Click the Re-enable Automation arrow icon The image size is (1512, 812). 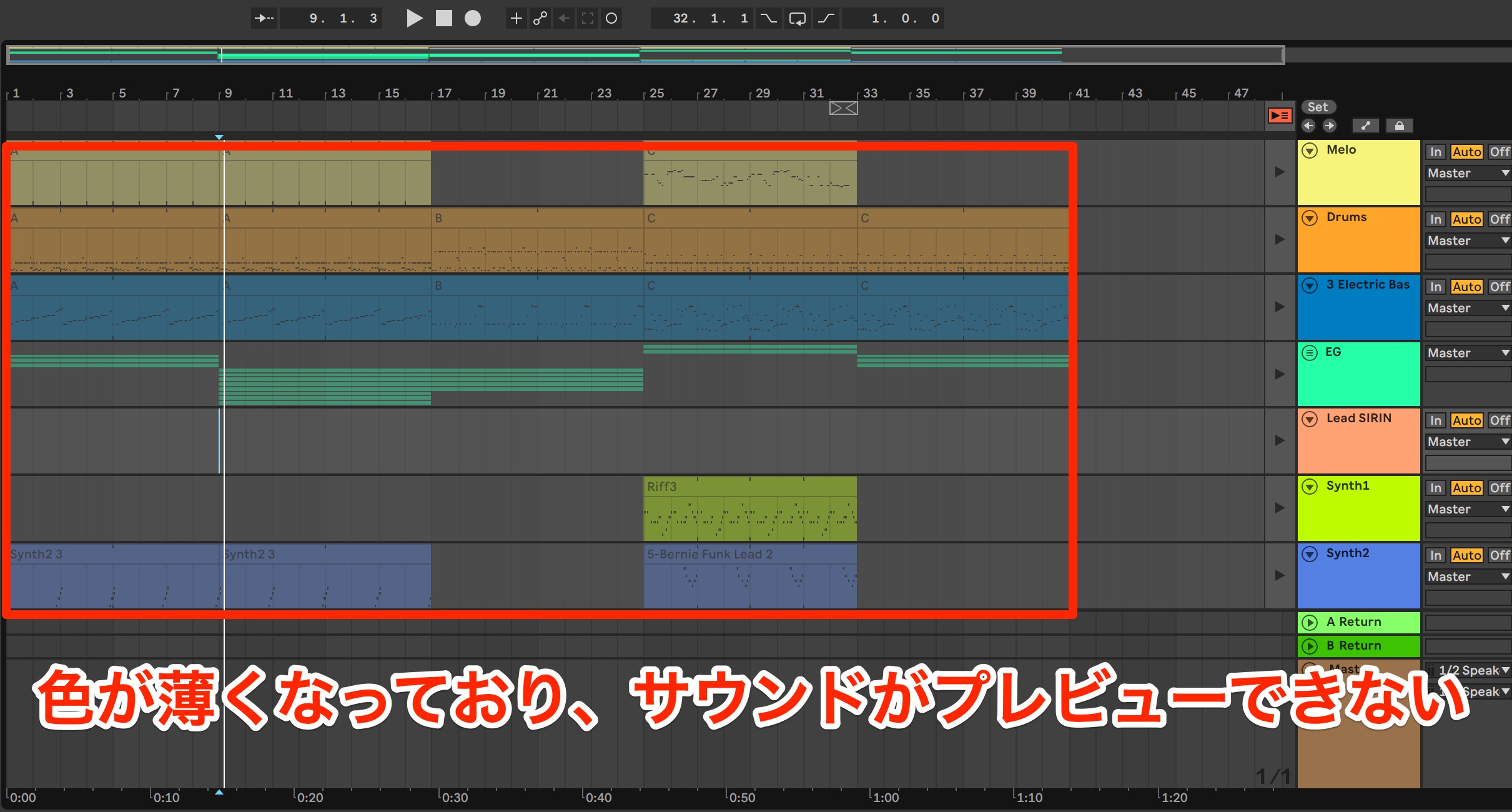564,18
